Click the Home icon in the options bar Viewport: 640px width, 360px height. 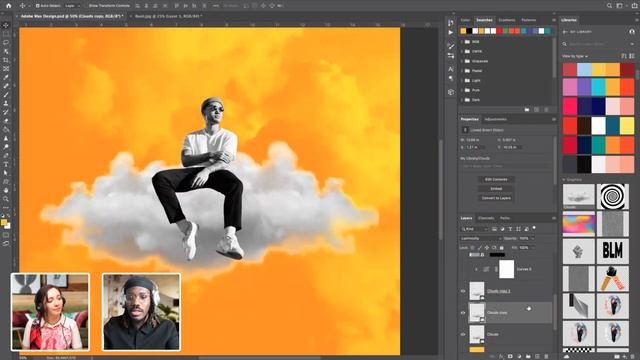click(x=9, y=6)
